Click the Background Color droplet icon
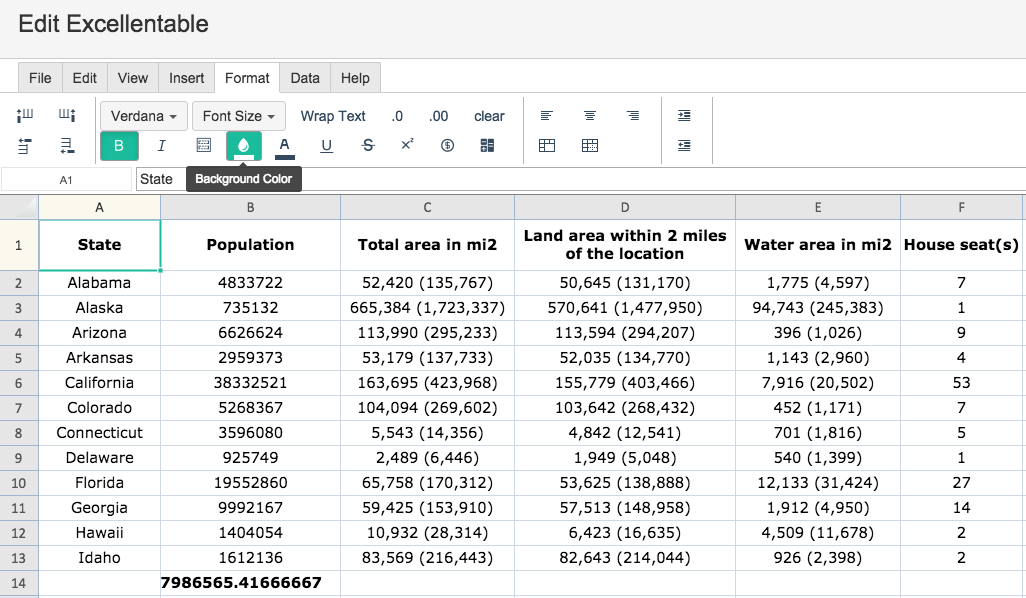This screenshot has height=598, width=1026. [x=243, y=145]
